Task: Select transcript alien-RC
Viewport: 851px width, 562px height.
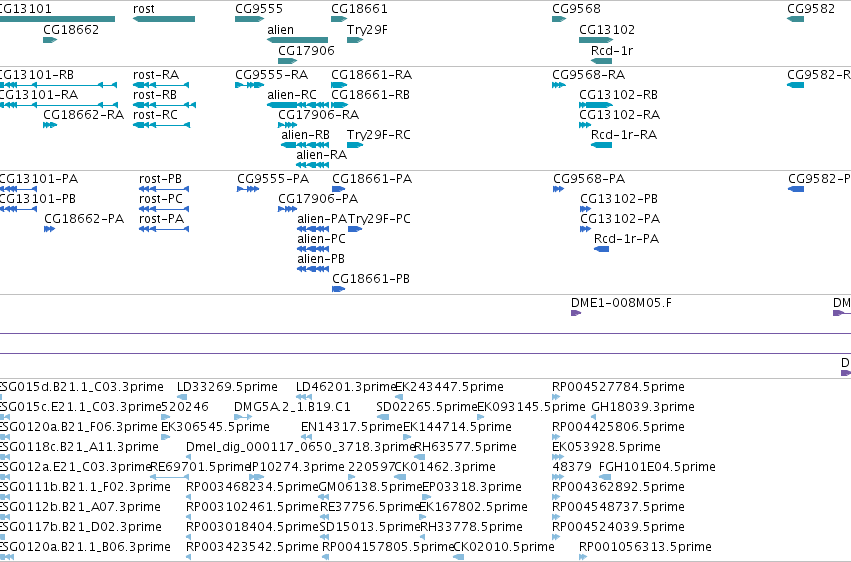Action: tap(298, 105)
